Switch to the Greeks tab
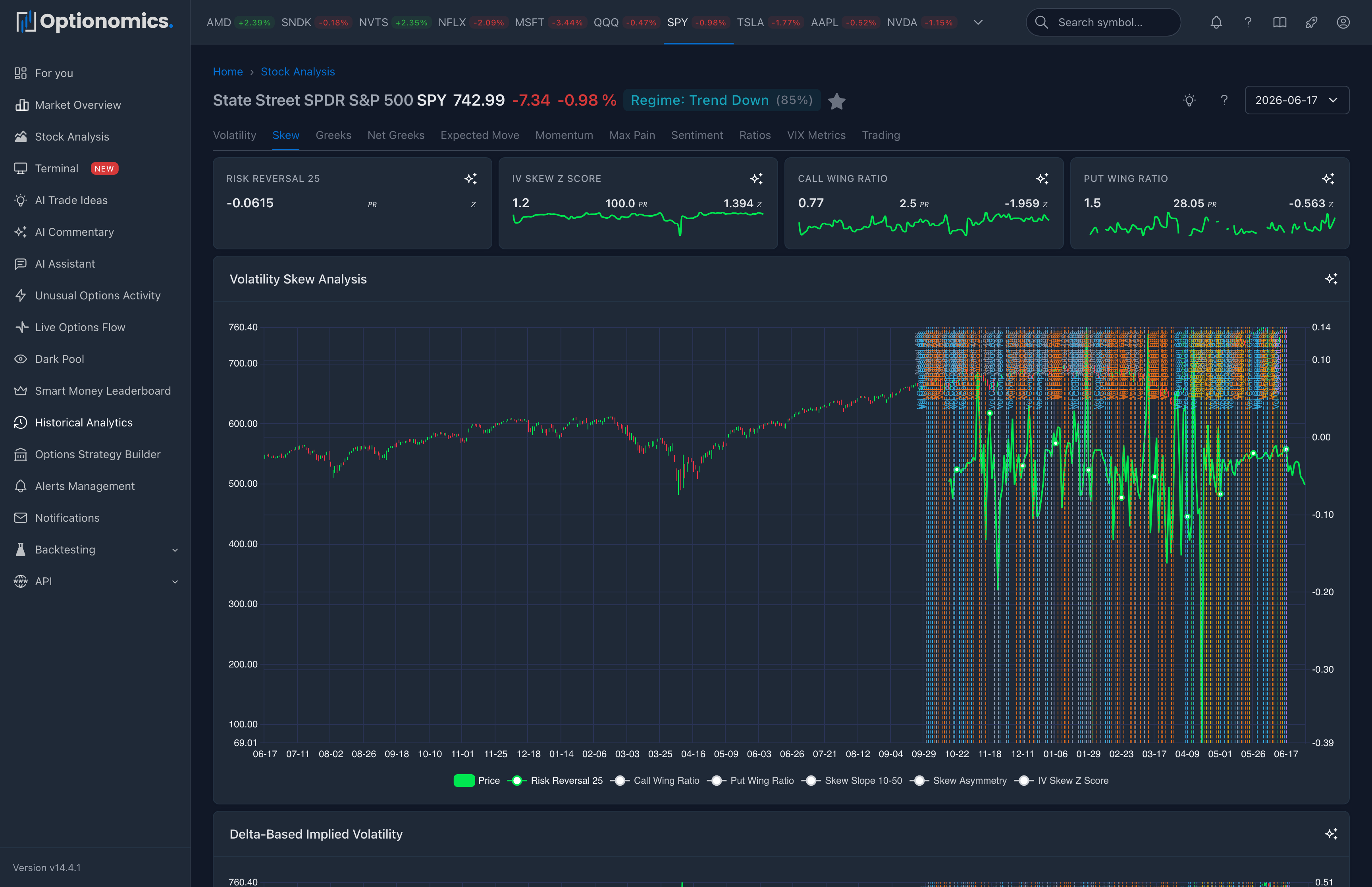The width and height of the screenshot is (1372, 887). [x=333, y=135]
